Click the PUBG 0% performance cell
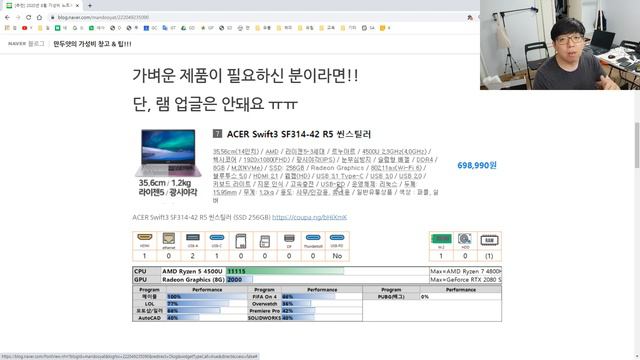640x360 pixels. click(x=460, y=297)
